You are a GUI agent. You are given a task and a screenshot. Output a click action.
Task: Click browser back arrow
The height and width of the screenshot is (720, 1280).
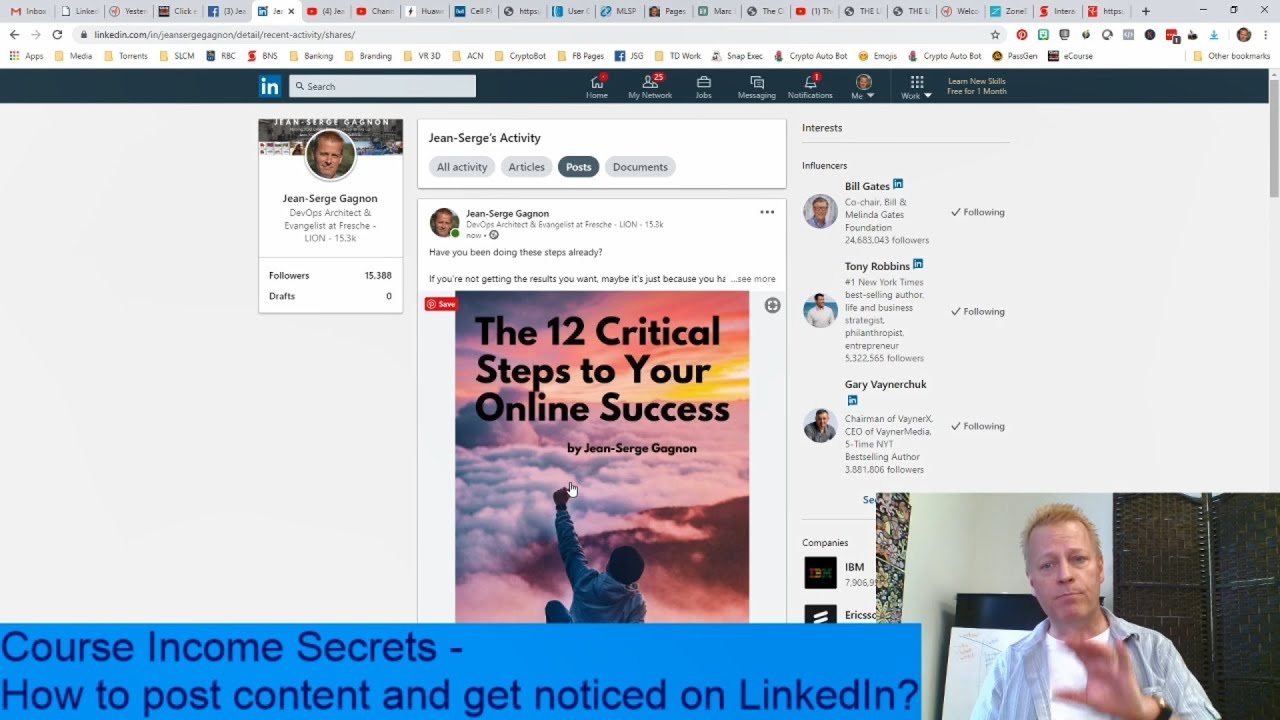click(14, 34)
